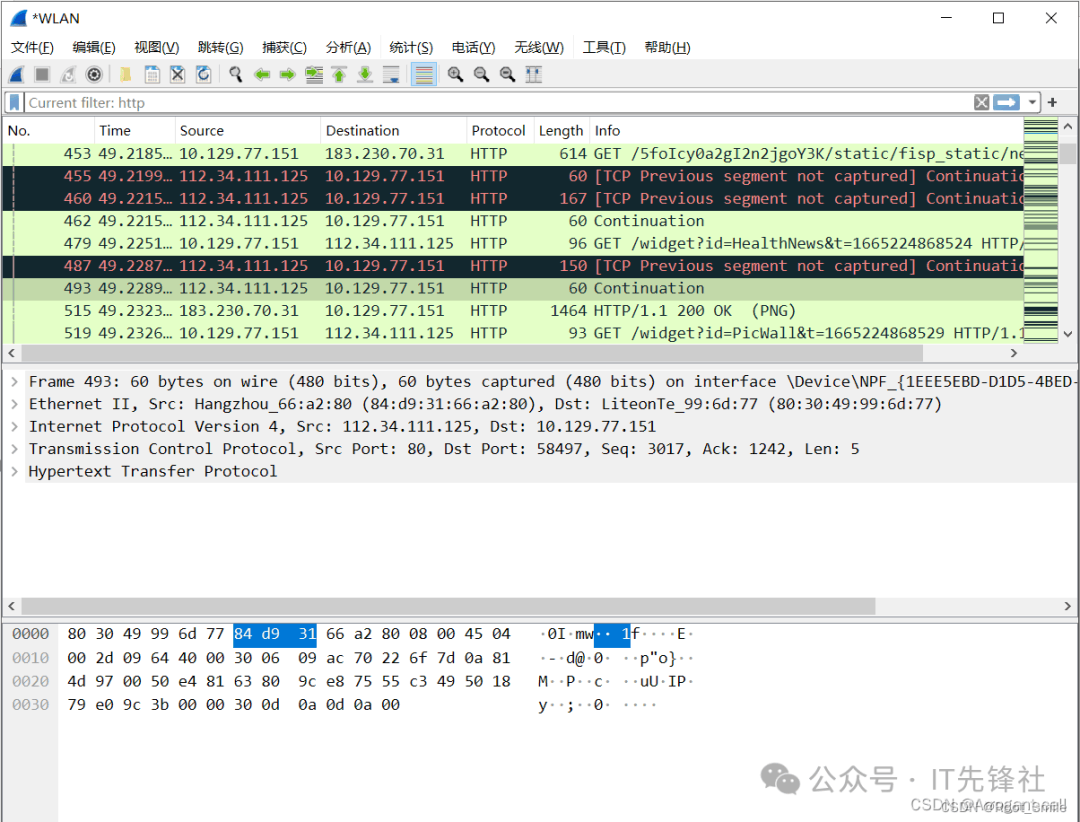Image resolution: width=1080 pixels, height=822 pixels.
Task: Toggle packet list coloring rules
Action: (424, 74)
